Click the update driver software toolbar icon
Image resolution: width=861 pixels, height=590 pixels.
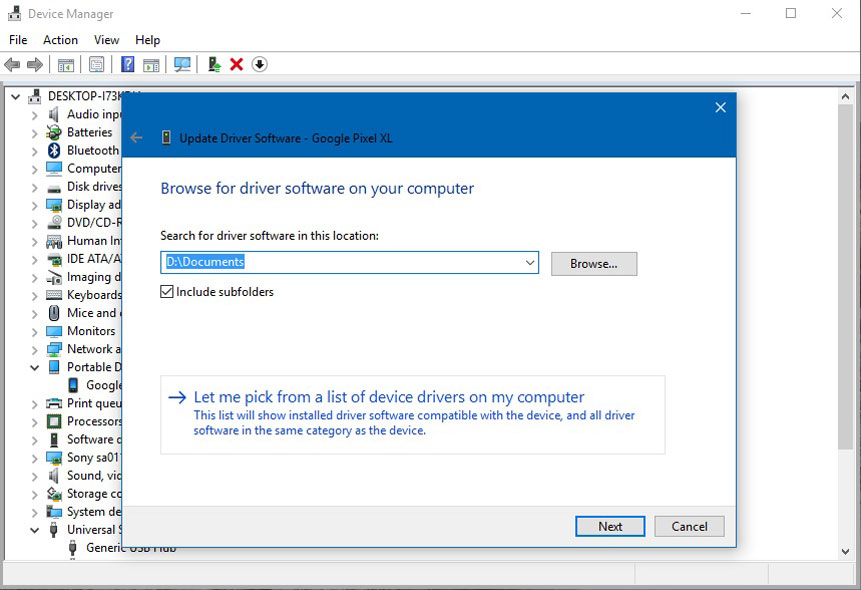pyautogui.click(x=214, y=64)
